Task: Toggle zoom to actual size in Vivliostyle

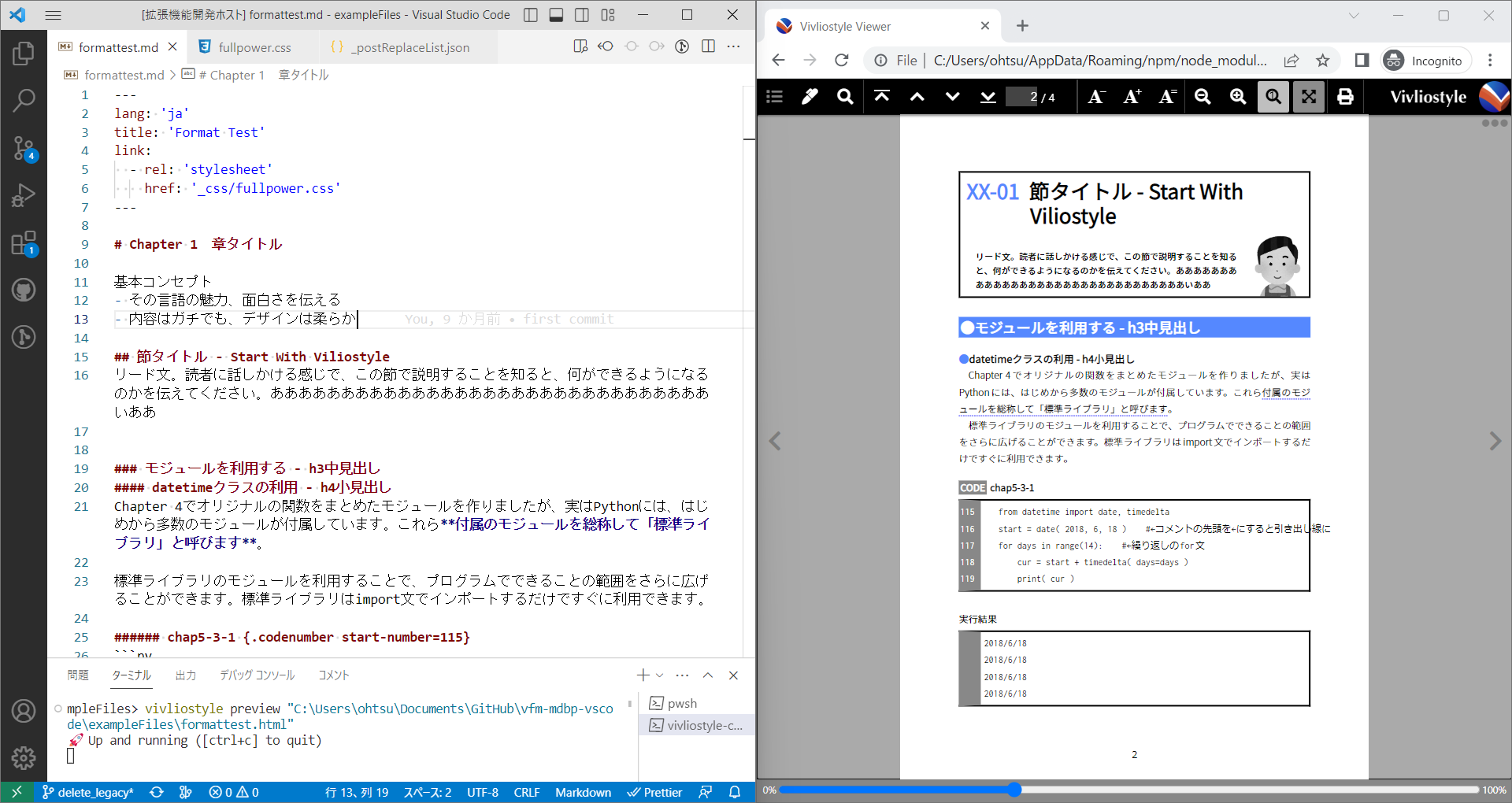Action: [x=1273, y=96]
